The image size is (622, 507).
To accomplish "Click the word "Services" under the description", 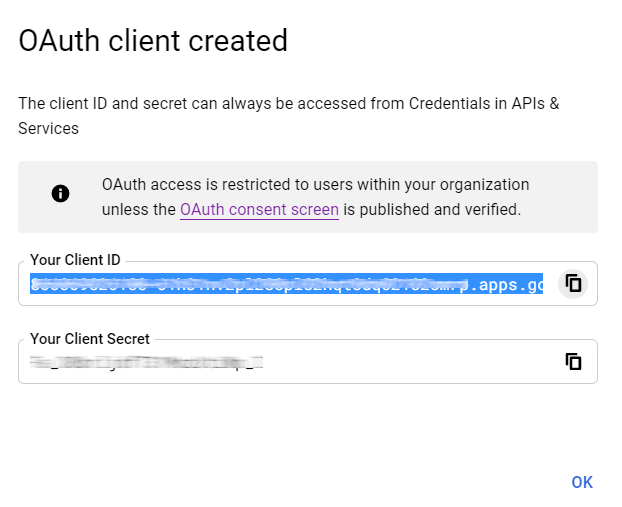I will (48, 128).
